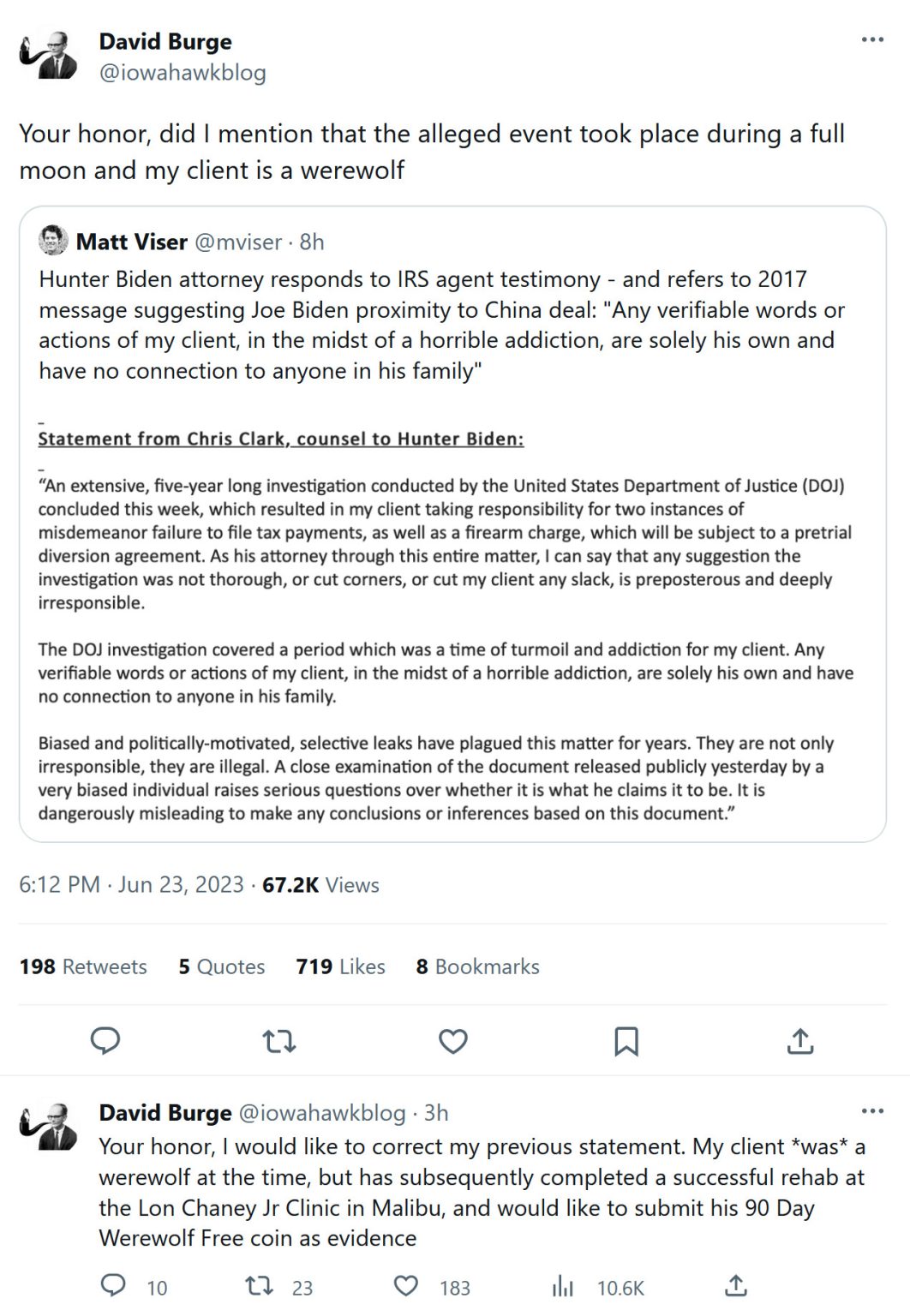The image size is (910, 1316).
Task: Retweet the main werewolf tweet
Action: 279,1041
